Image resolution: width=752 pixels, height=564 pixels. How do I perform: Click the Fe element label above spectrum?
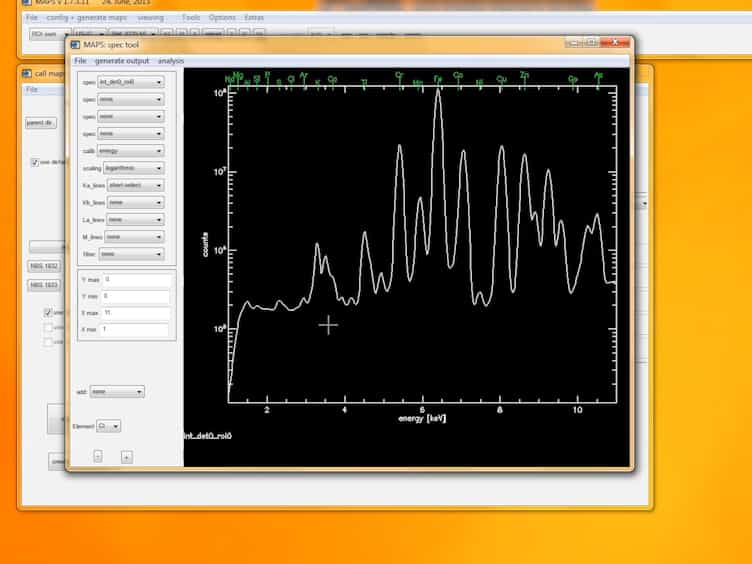pos(438,79)
